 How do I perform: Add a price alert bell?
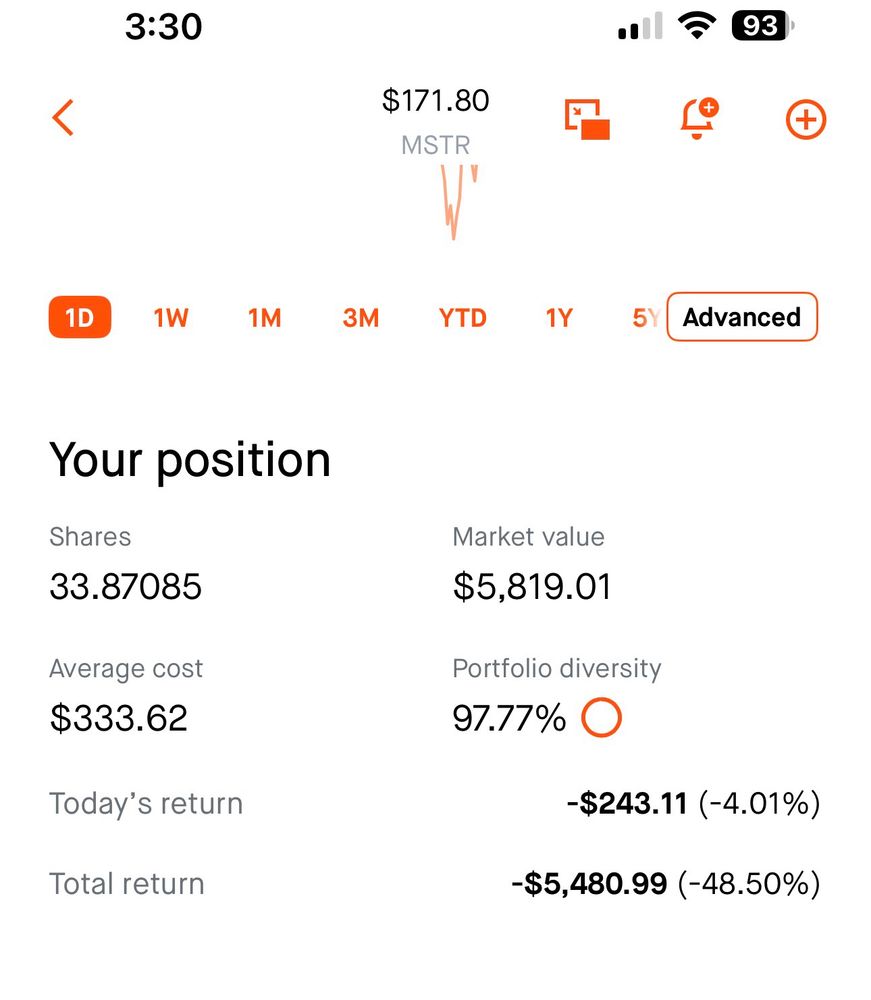699,118
